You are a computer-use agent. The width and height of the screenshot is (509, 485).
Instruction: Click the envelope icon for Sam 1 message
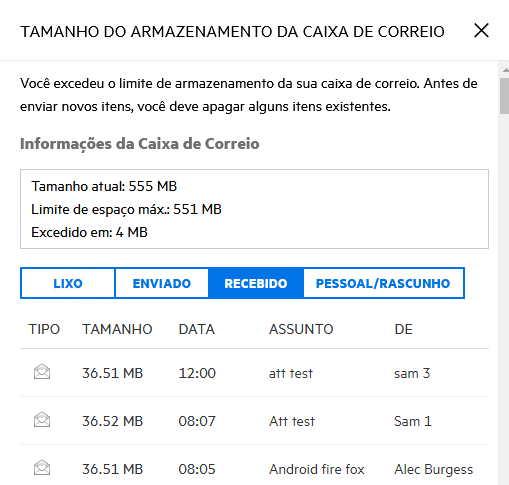tap(42, 420)
